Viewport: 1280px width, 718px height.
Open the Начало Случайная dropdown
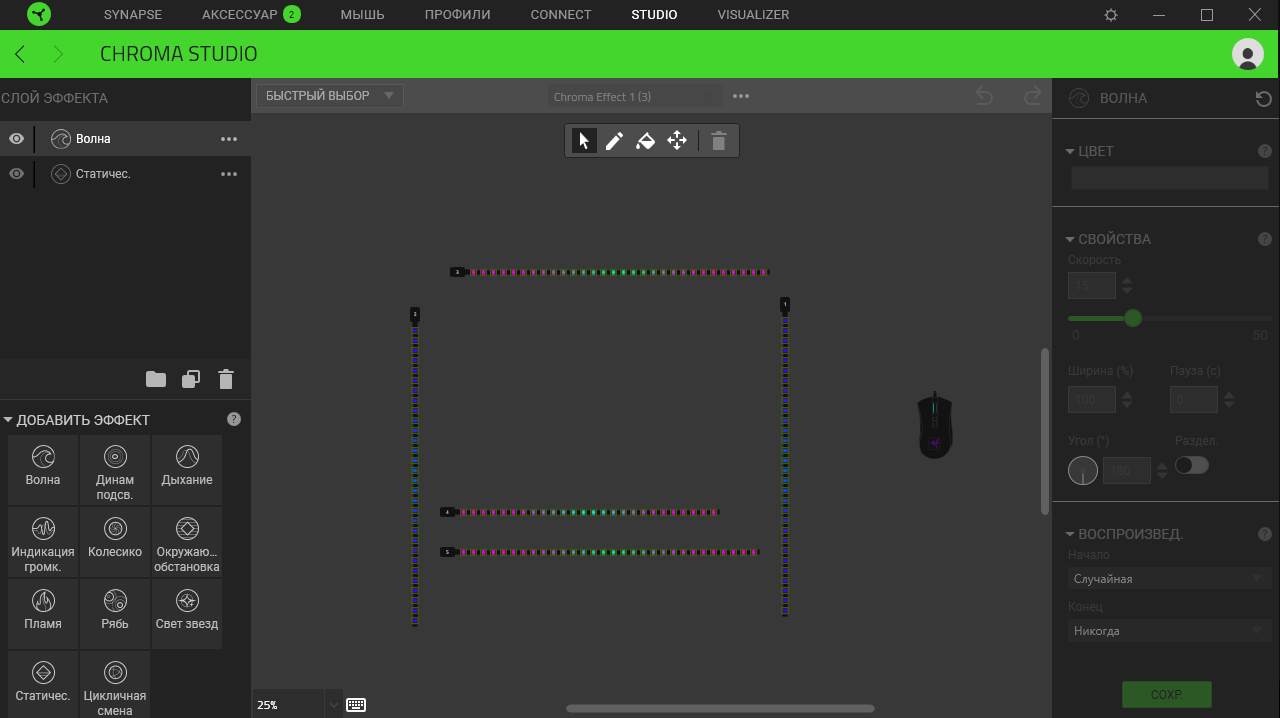click(x=1170, y=579)
